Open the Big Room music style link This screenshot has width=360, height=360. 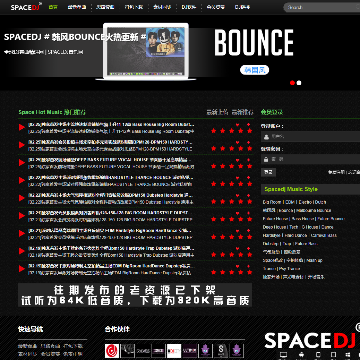[x=272, y=202]
